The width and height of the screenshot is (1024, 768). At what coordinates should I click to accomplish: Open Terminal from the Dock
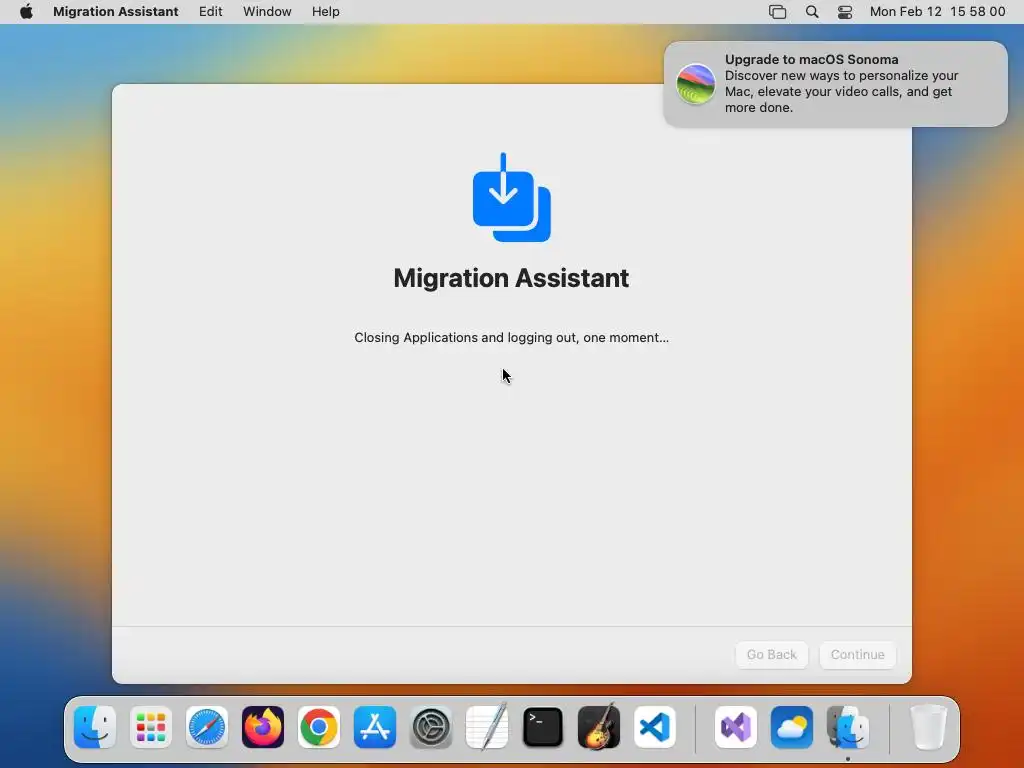543,727
